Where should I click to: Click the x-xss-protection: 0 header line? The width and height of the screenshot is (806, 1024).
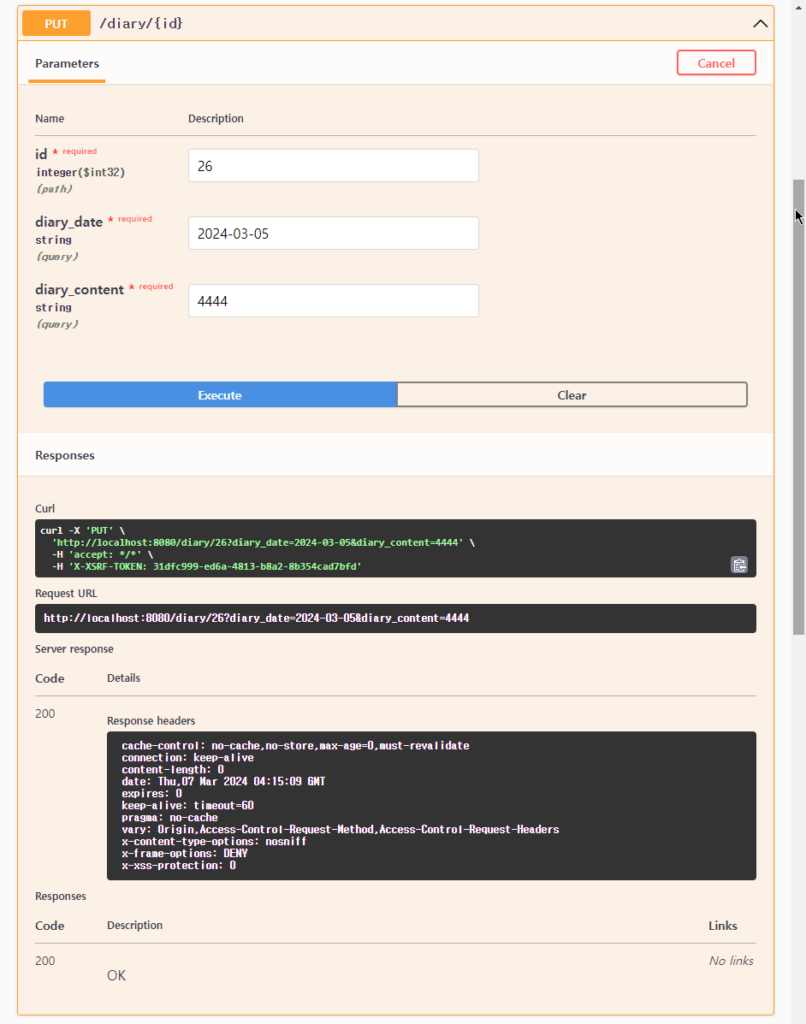pyautogui.click(x=178, y=866)
